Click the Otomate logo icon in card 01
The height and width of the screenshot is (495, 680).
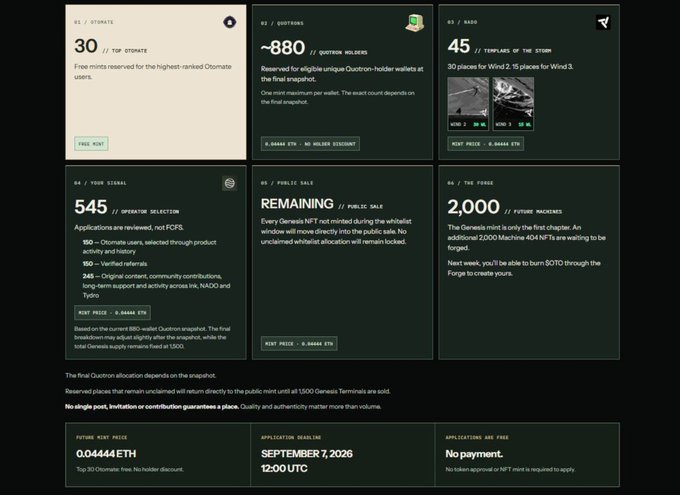pyautogui.click(x=229, y=22)
